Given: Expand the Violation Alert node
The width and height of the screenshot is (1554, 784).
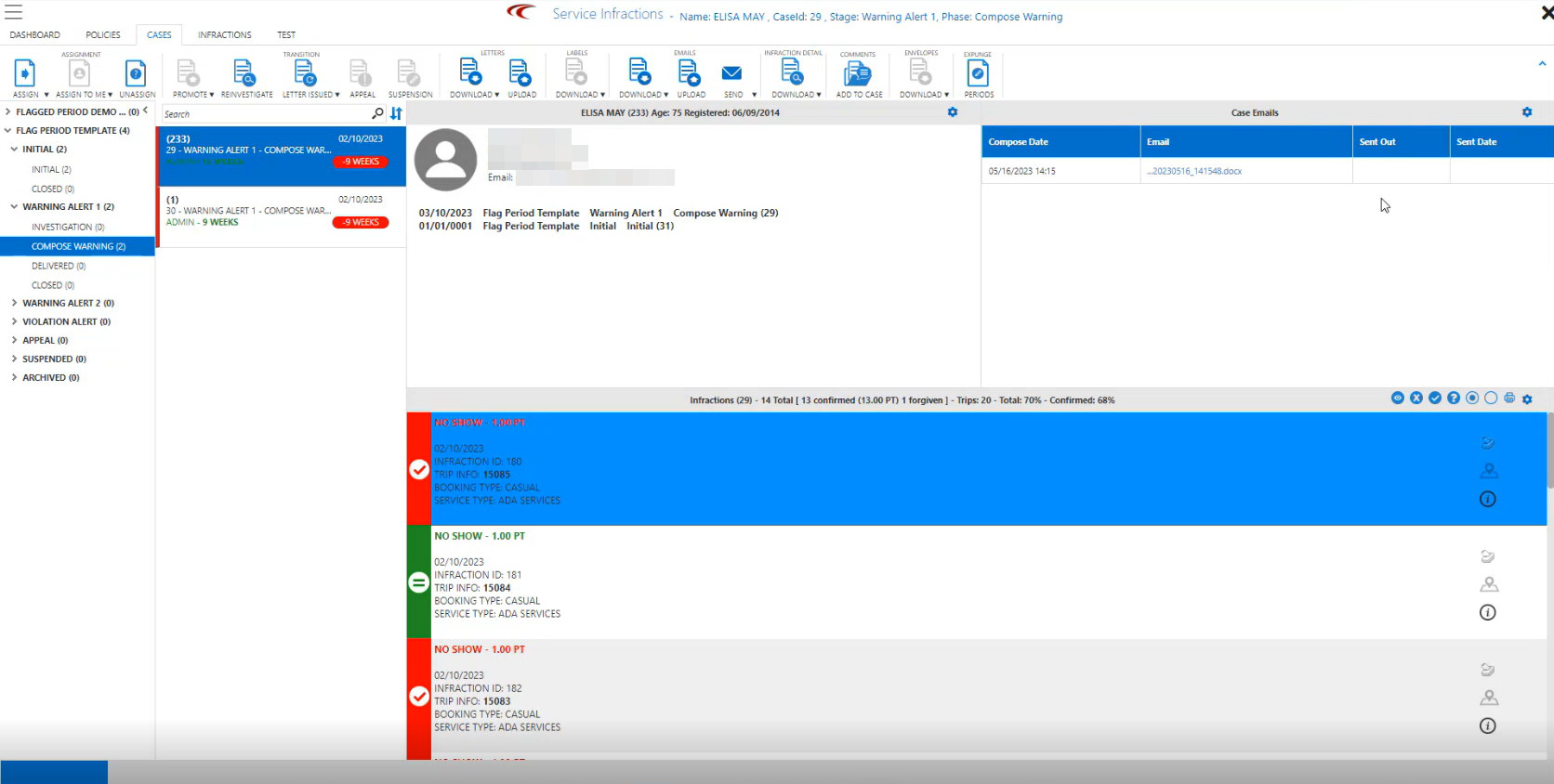Looking at the screenshot, I should 14,321.
